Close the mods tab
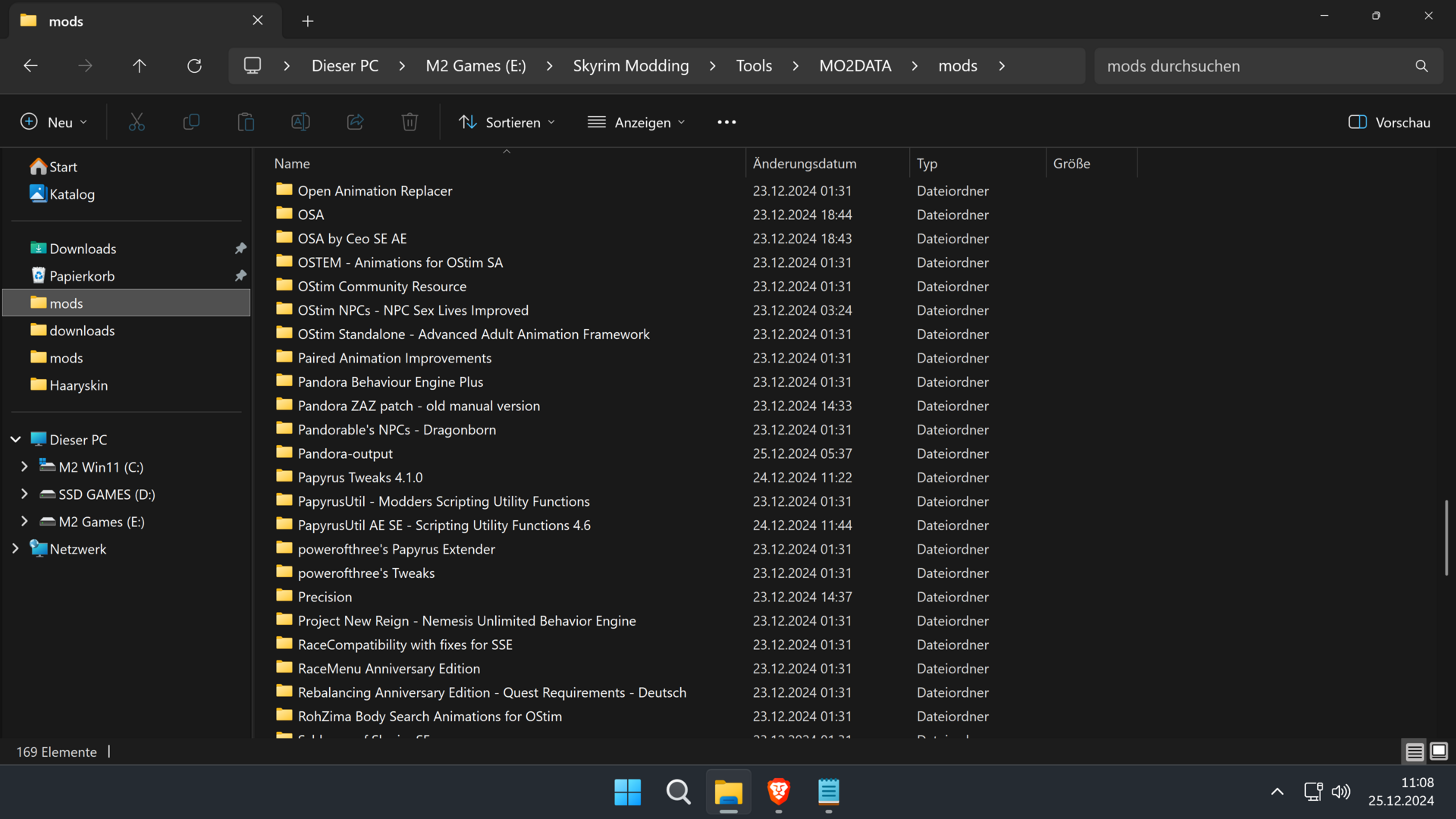The height and width of the screenshot is (819, 1456). [x=258, y=20]
